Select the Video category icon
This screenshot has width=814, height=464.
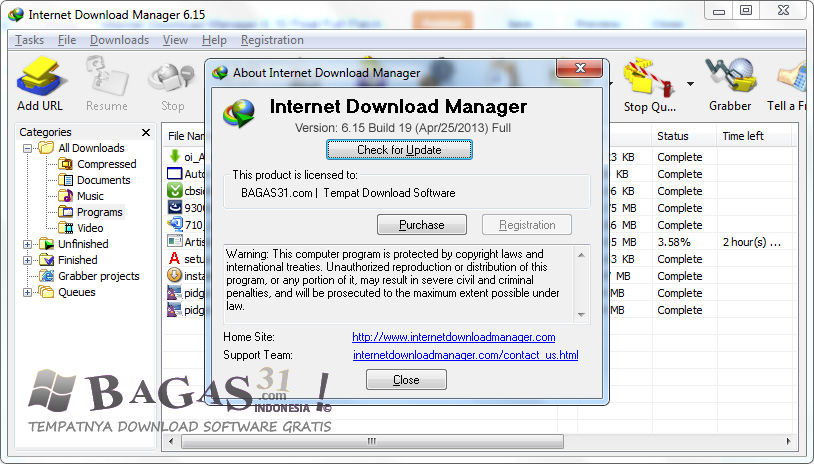(65, 228)
